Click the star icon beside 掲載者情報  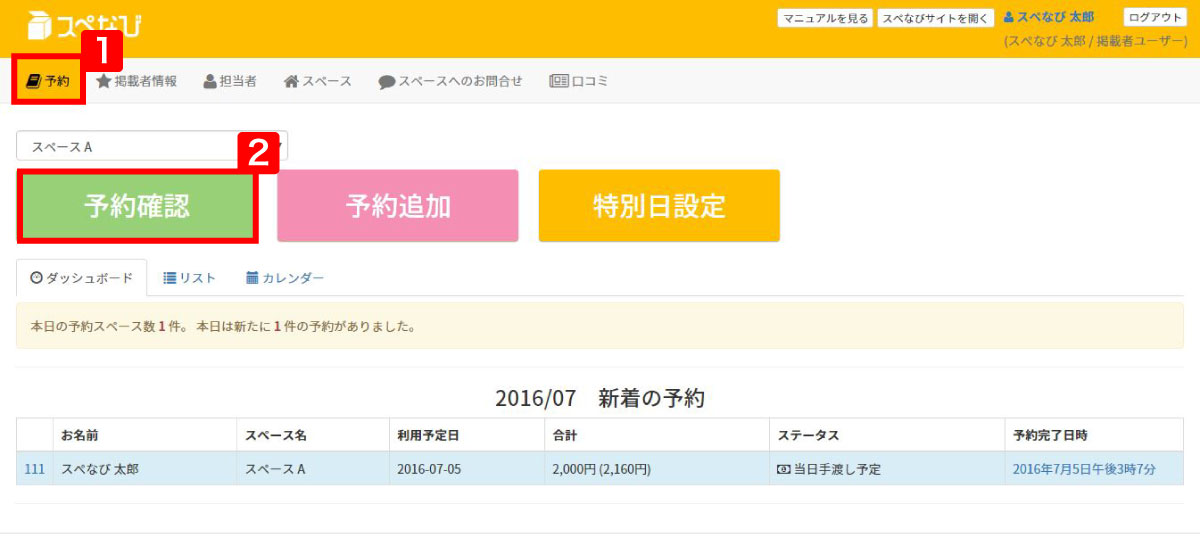click(x=103, y=81)
